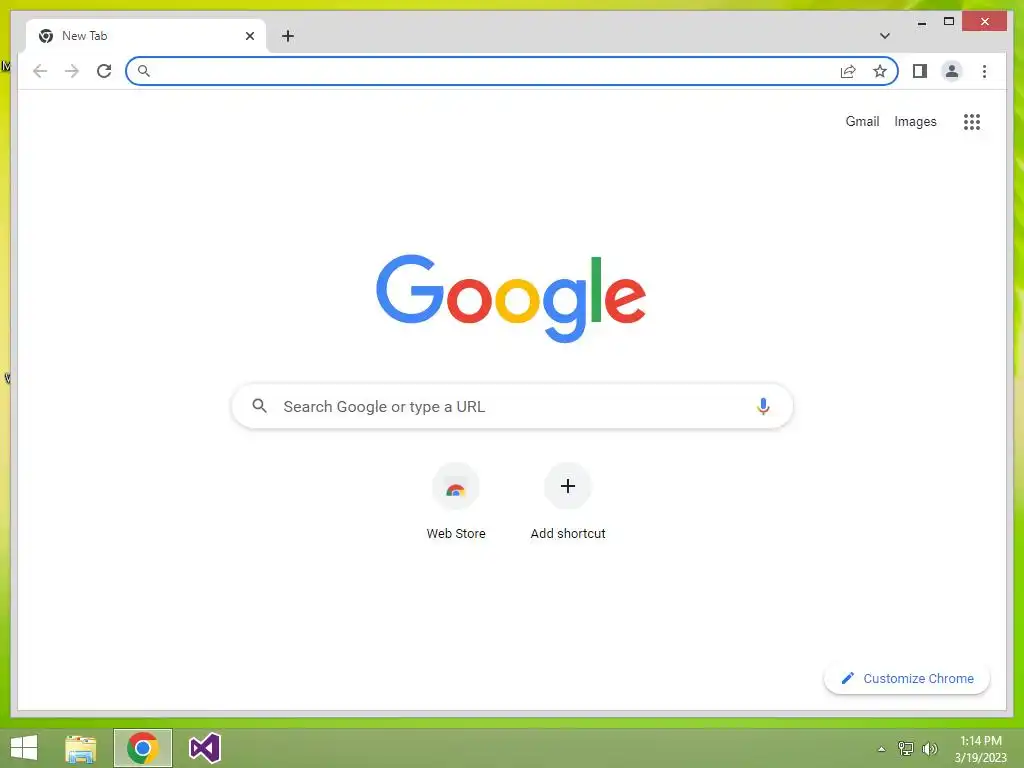Open a new tab with the plus button
Screen dimensions: 1024x768
288,36
